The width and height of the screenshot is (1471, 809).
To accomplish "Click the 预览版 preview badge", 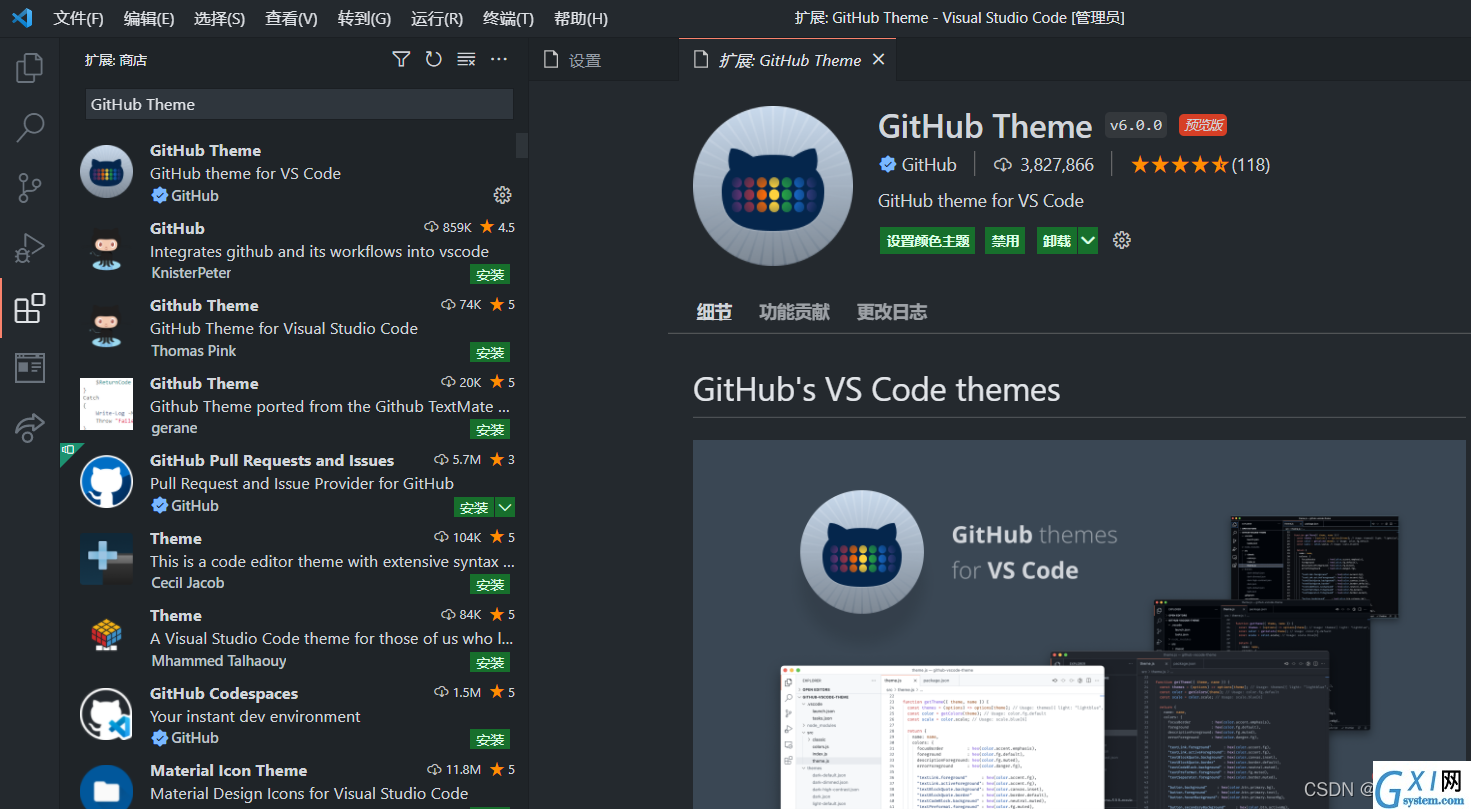I will (1203, 125).
